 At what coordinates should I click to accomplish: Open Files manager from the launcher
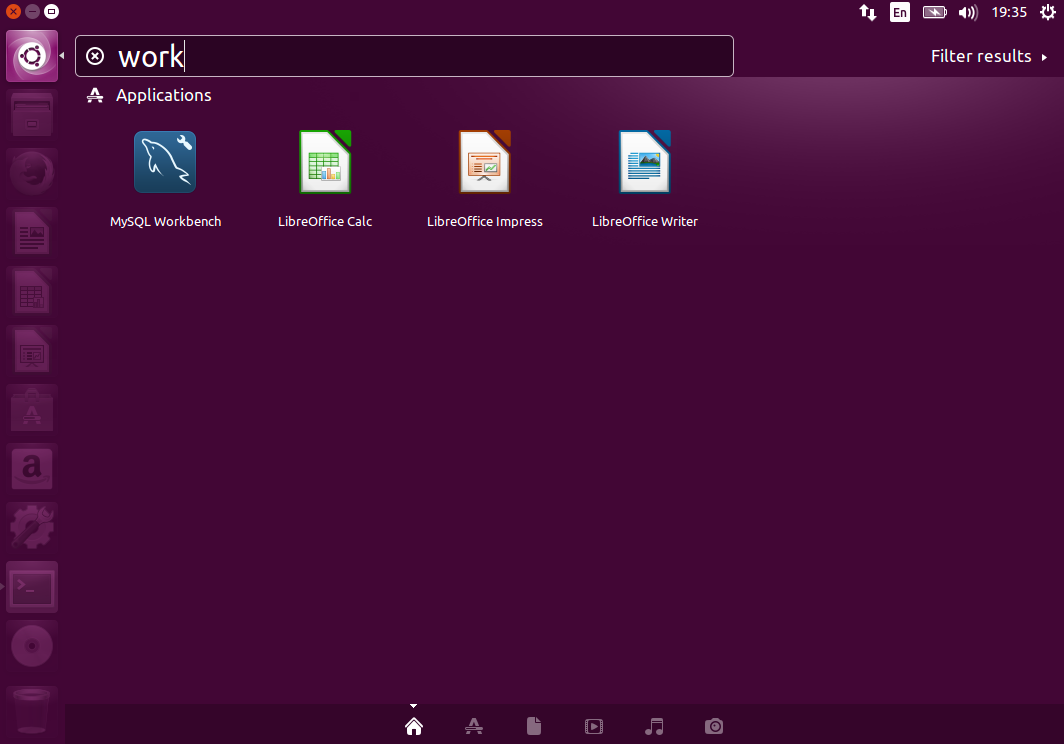tap(32, 115)
